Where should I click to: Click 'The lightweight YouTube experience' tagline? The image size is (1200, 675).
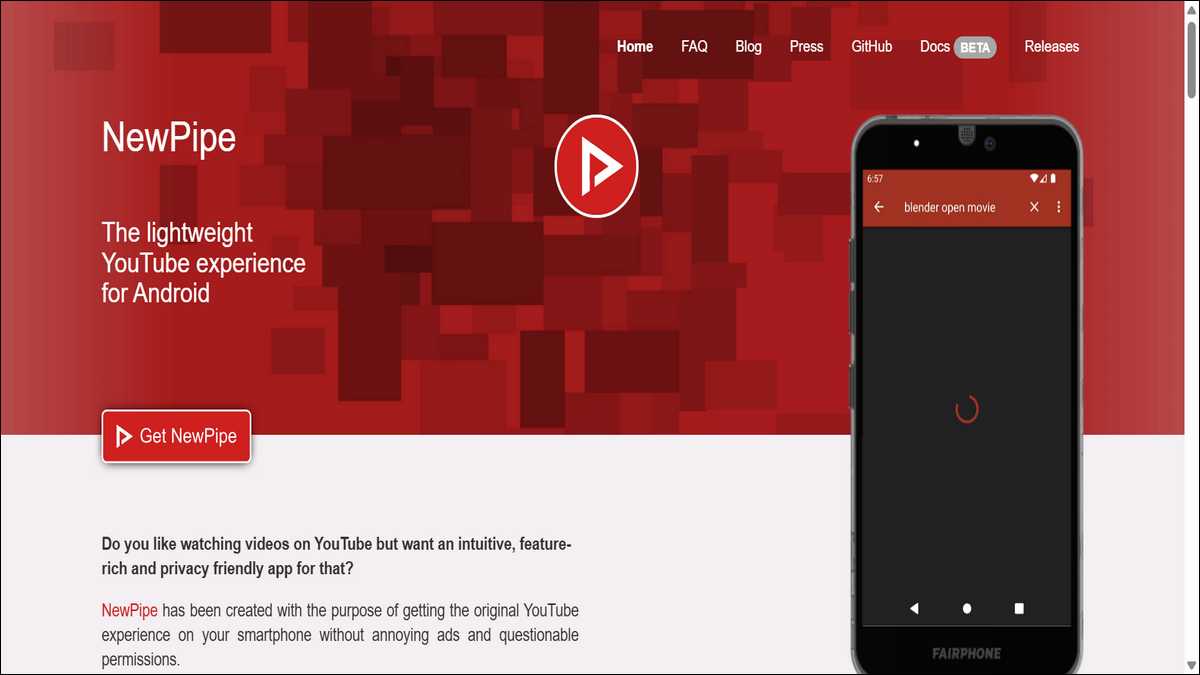click(x=204, y=263)
